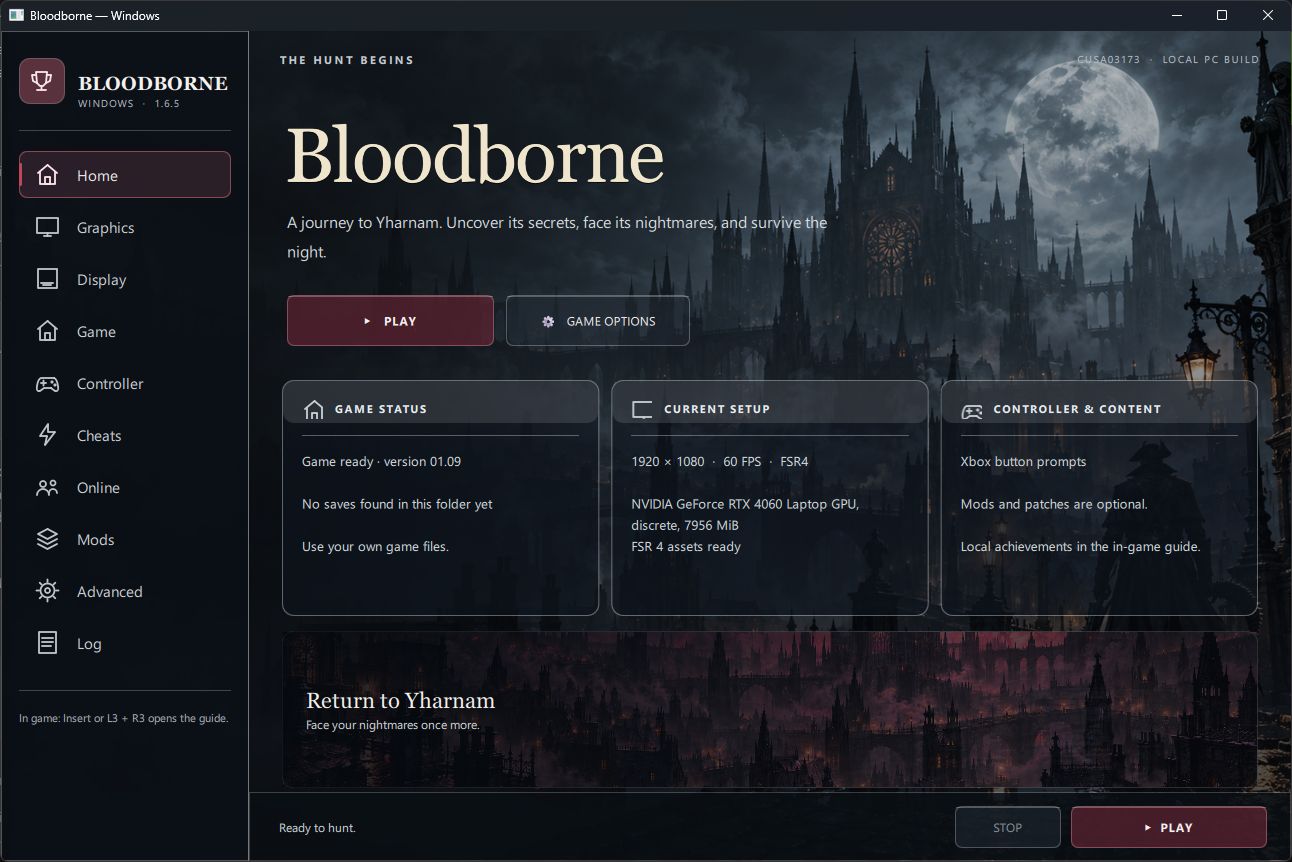Click the STOP button in bottom bar
This screenshot has height=862, width=1292.
tap(1007, 827)
